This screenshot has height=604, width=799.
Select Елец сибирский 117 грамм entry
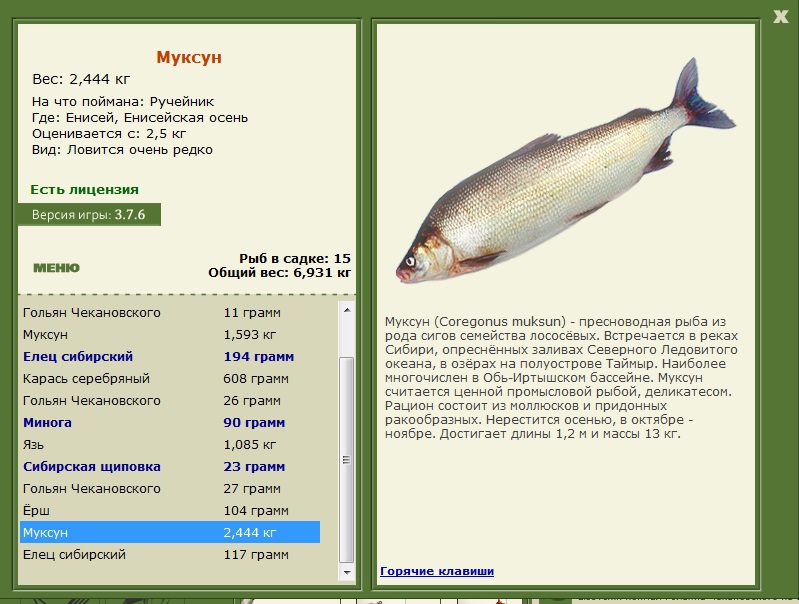click(x=170, y=554)
